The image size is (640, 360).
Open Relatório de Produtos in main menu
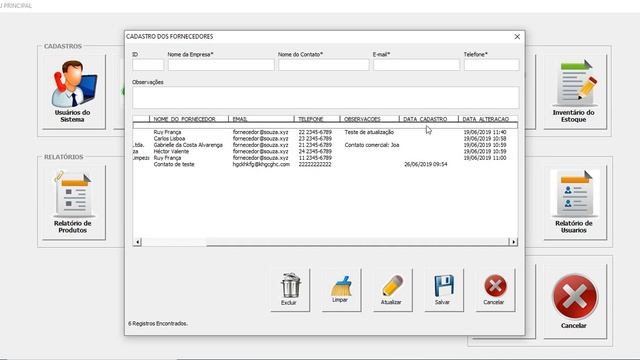tap(74, 202)
